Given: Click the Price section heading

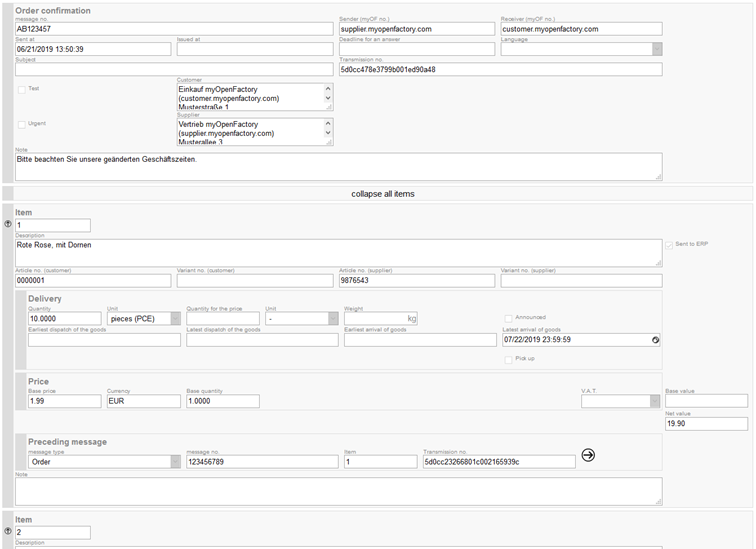Looking at the screenshot, I should (x=38, y=381).
